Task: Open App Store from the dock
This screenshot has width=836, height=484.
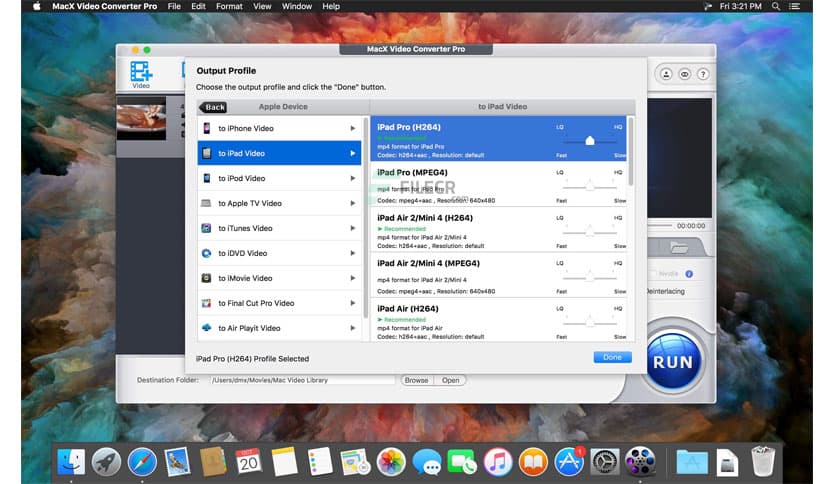Action: point(569,462)
